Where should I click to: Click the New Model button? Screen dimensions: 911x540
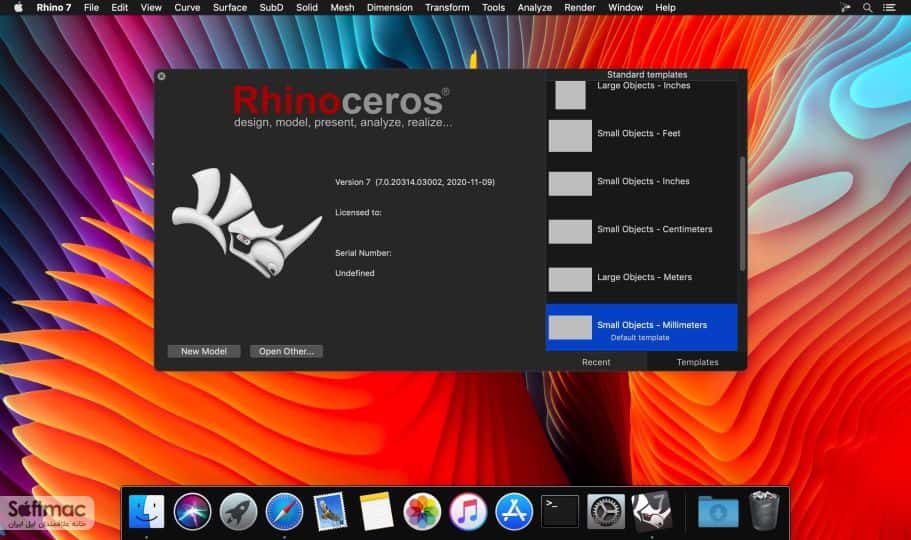tap(204, 351)
